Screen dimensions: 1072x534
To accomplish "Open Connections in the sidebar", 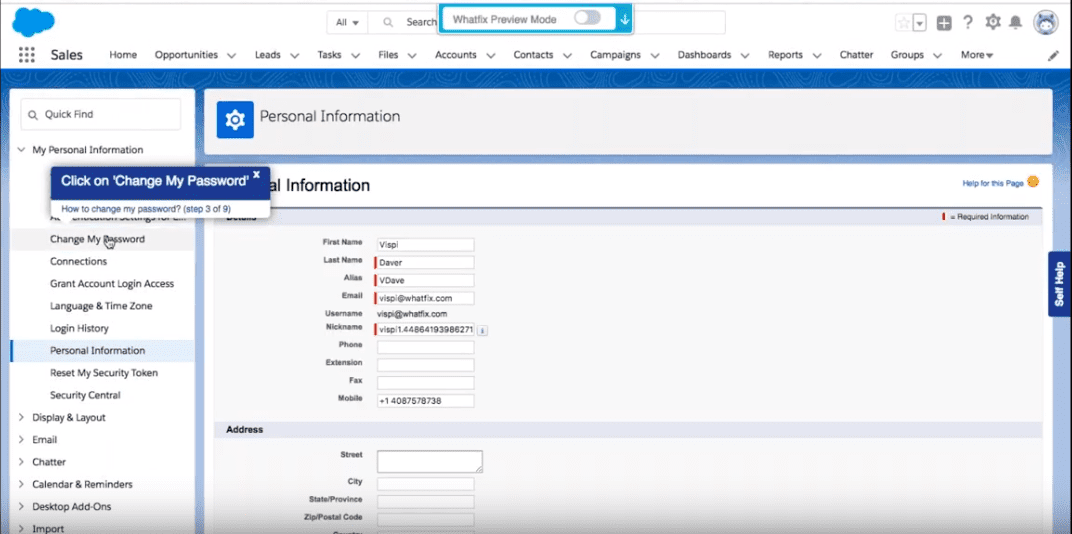I will (x=79, y=261).
